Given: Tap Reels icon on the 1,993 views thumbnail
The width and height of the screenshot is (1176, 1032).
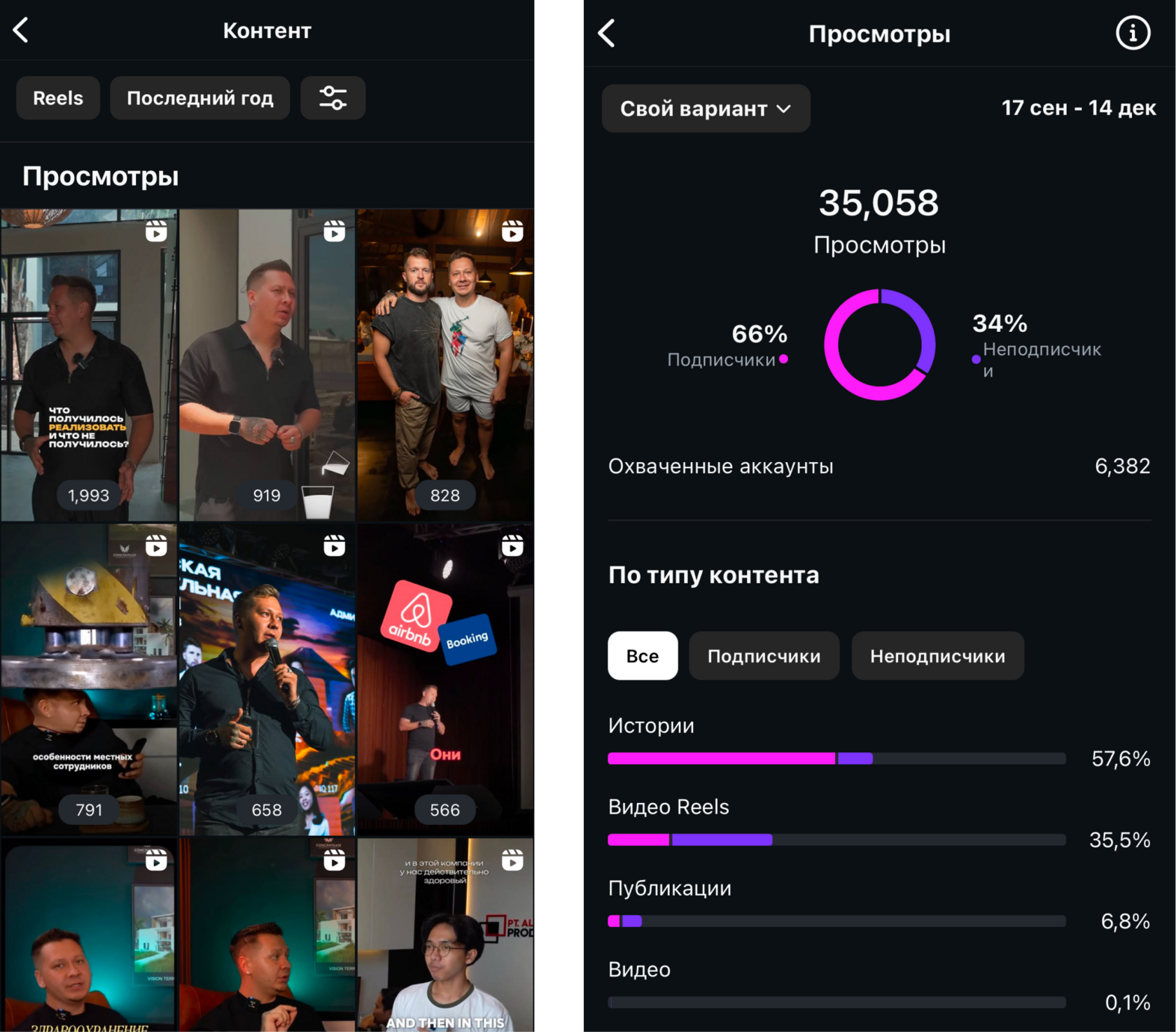Looking at the screenshot, I should [x=156, y=230].
